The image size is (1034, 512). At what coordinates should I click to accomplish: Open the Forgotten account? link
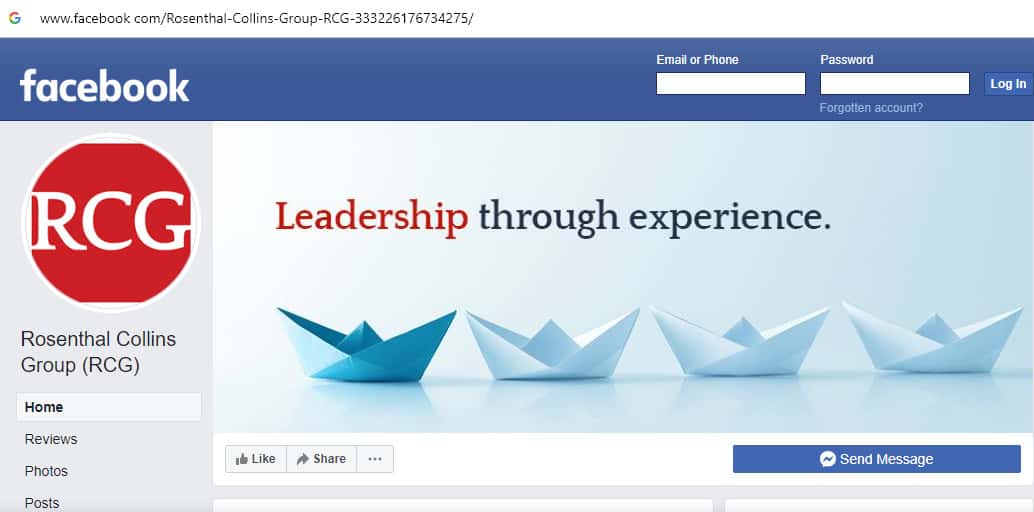point(871,108)
